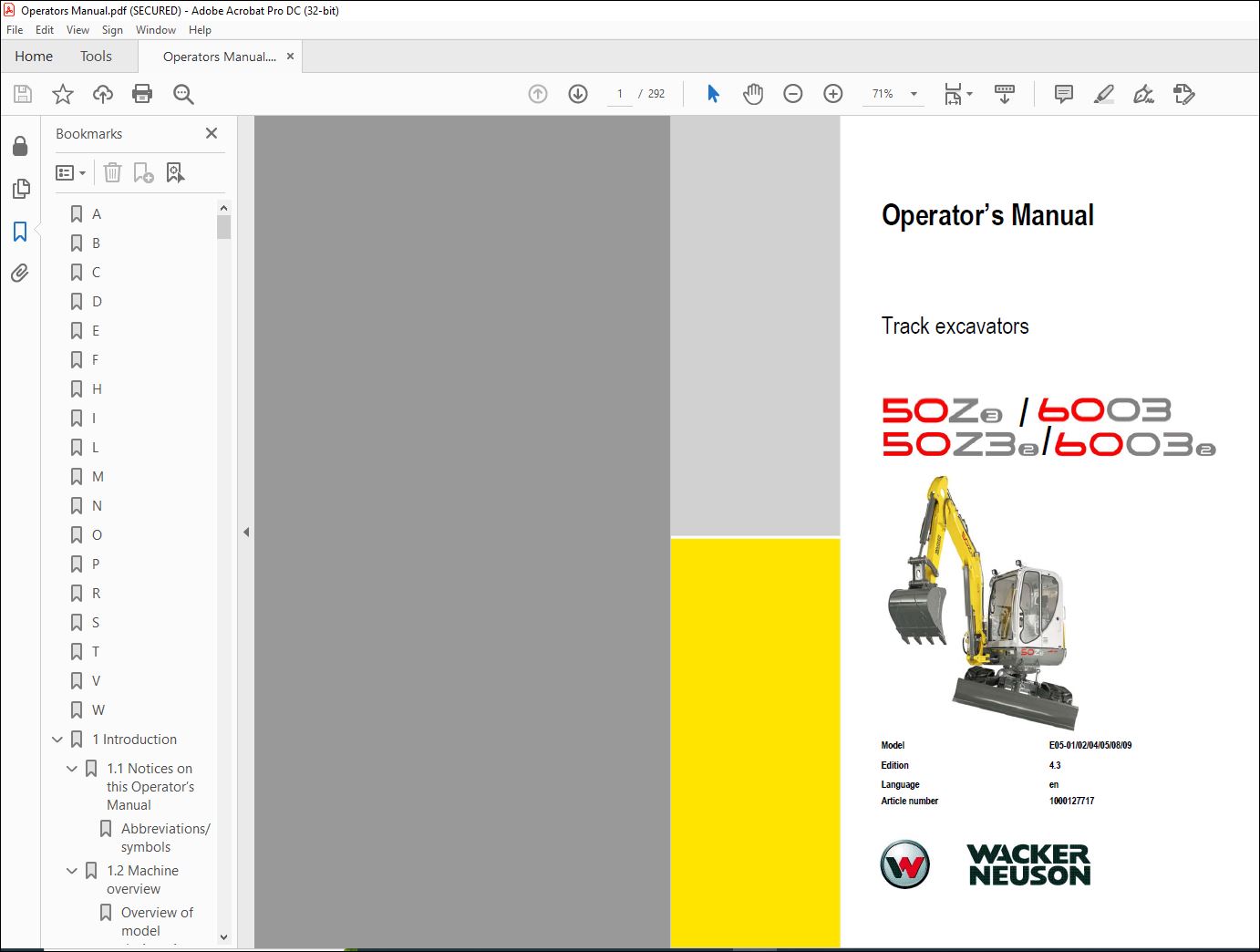Open the Sign document tool
1260x952 pixels.
pyautogui.click(x=1143, y=94)
